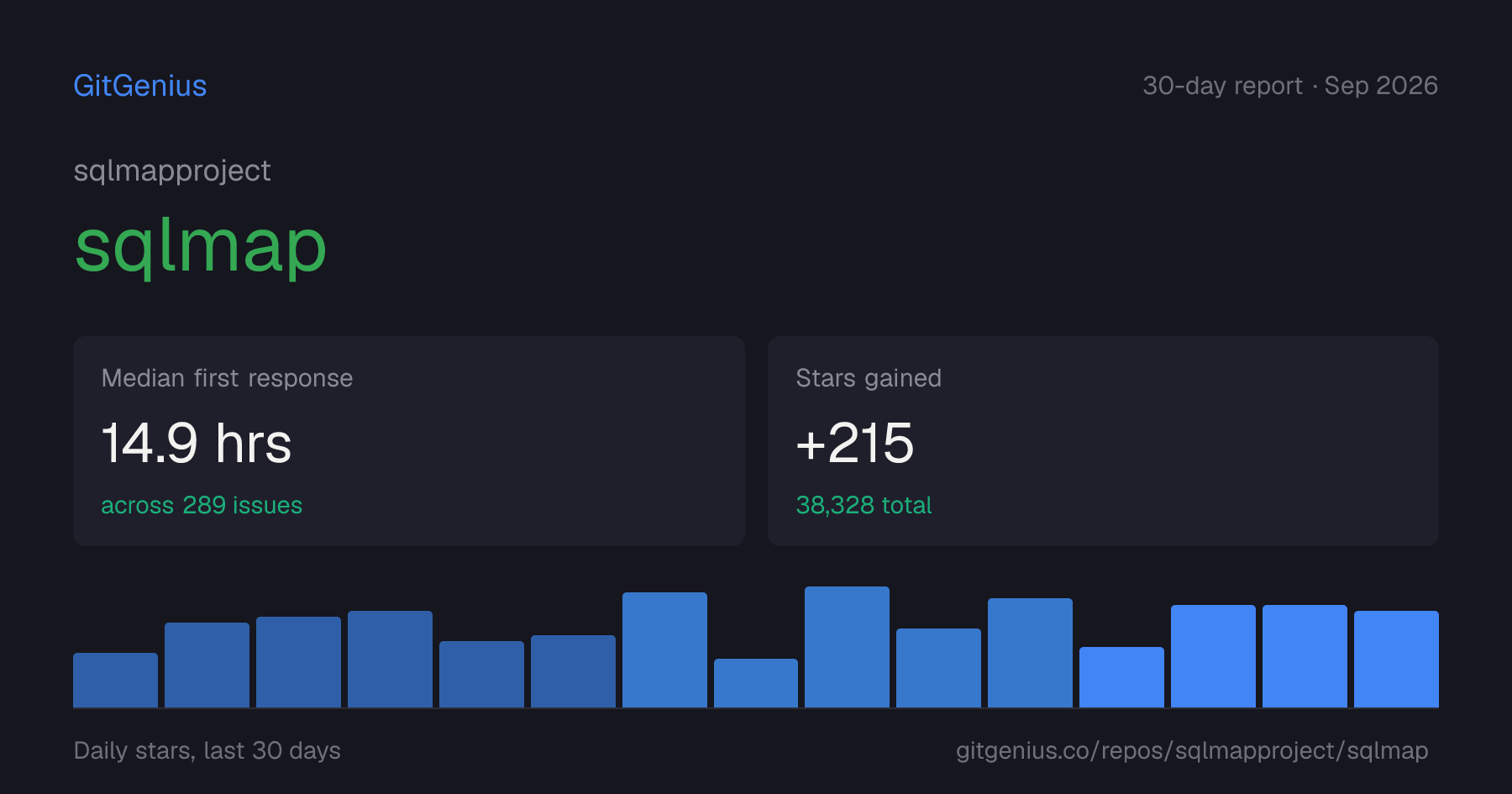Click the Daily stars, last 30 days caption

pos(207,750)
